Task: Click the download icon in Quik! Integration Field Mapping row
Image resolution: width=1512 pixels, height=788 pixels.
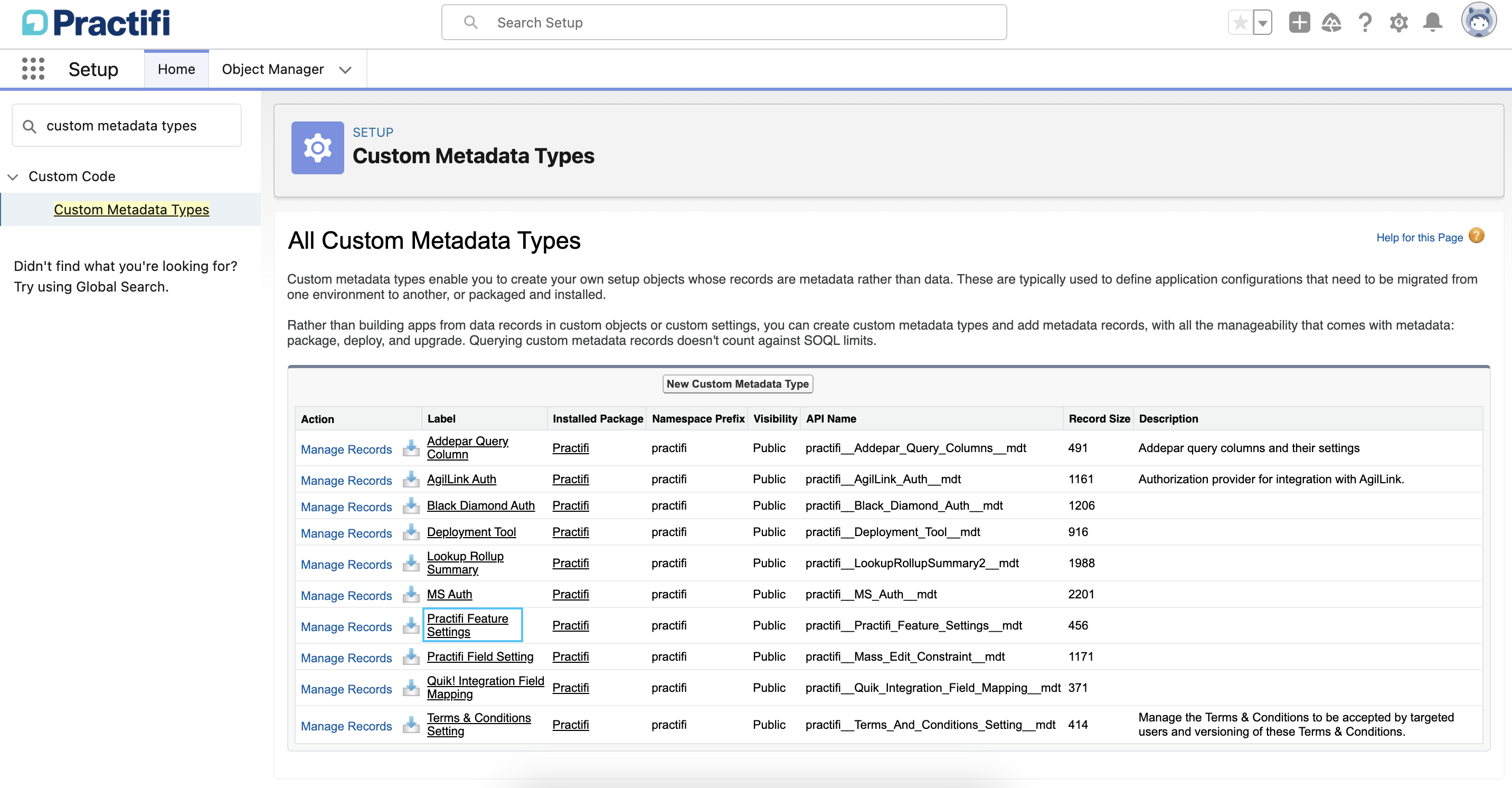Action: (x=411, y=688)
